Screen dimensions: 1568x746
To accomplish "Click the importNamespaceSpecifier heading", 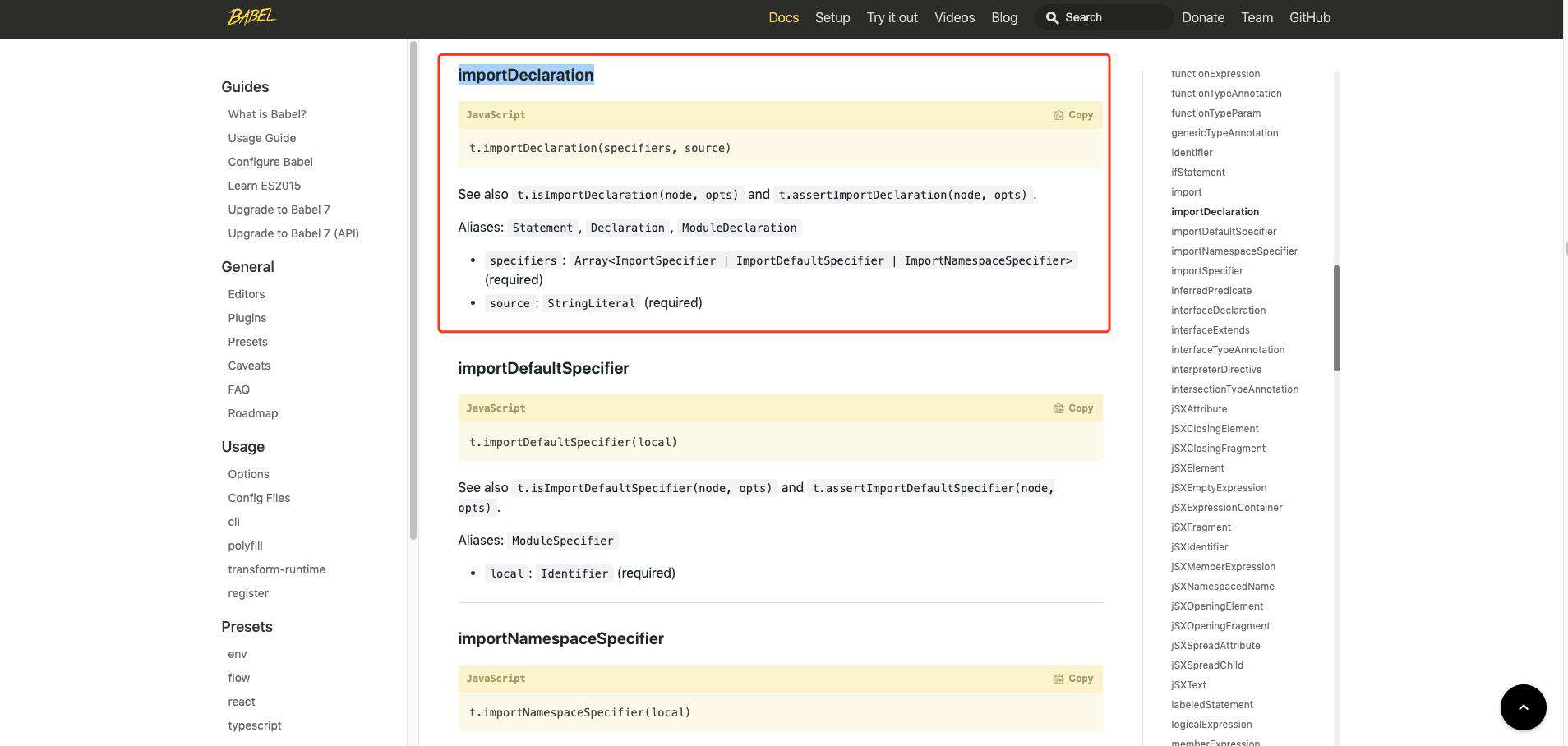I will click(560, 638).
